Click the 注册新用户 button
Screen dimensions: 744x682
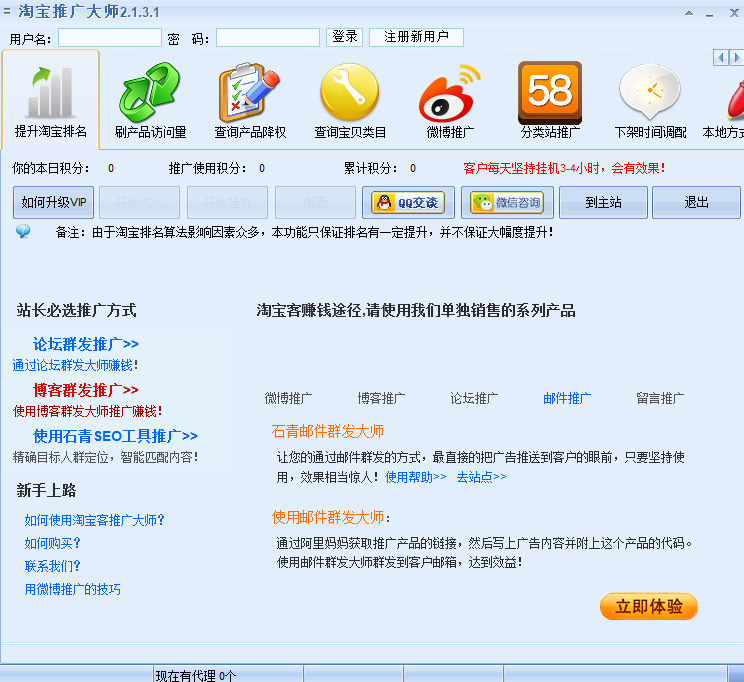pos(416,37)
